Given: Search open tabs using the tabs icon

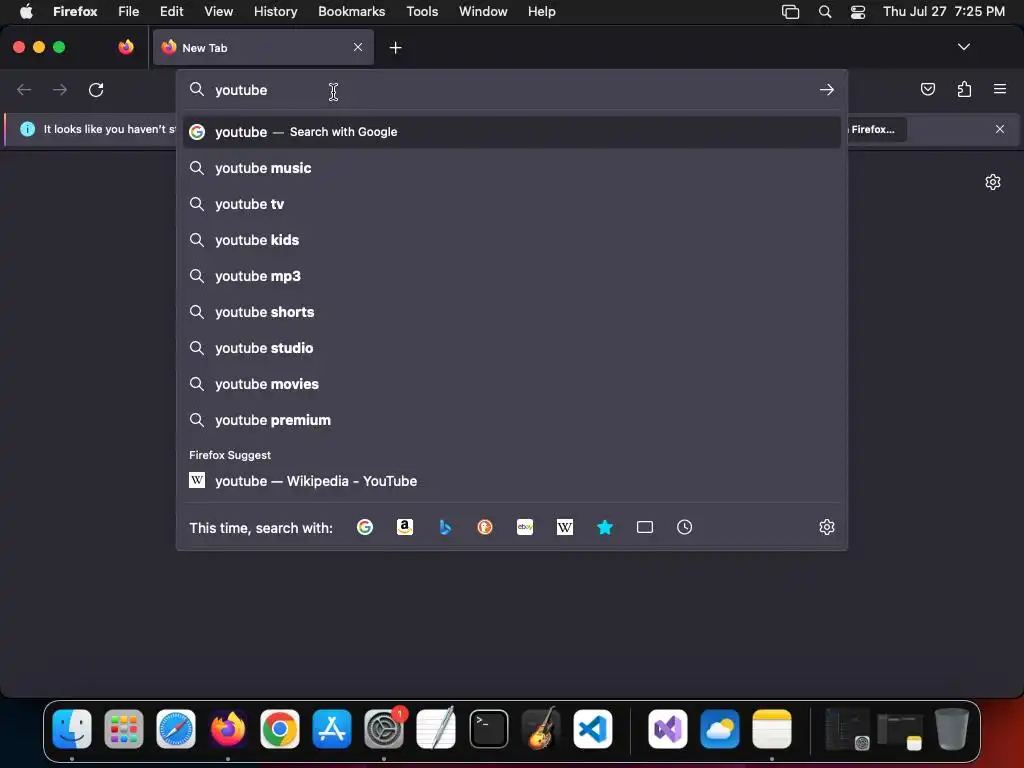Looking at the screenshot, I should (x=645, y=527).
